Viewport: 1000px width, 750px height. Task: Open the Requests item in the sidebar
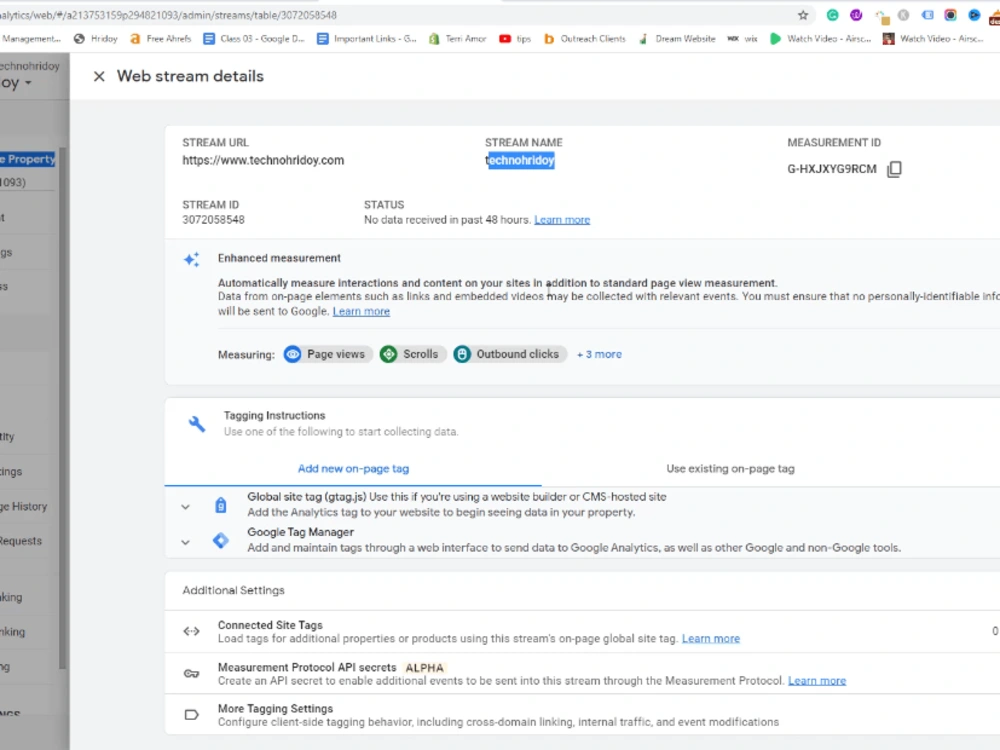(21, 541)
